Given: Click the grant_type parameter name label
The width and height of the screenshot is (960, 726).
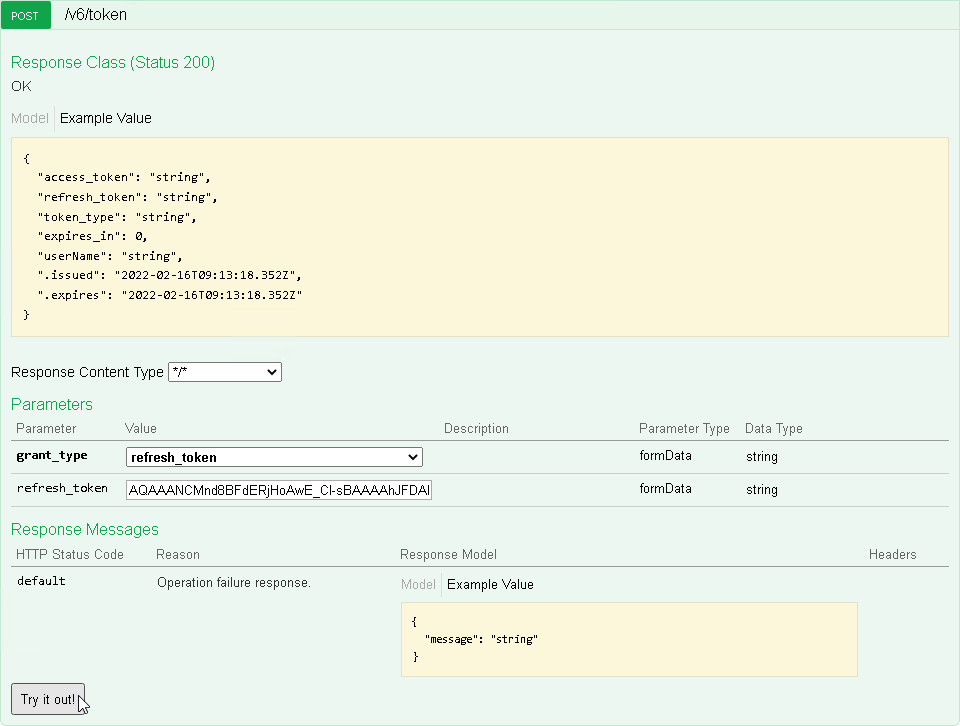Looking at the screenshot, I should point(52,456).
